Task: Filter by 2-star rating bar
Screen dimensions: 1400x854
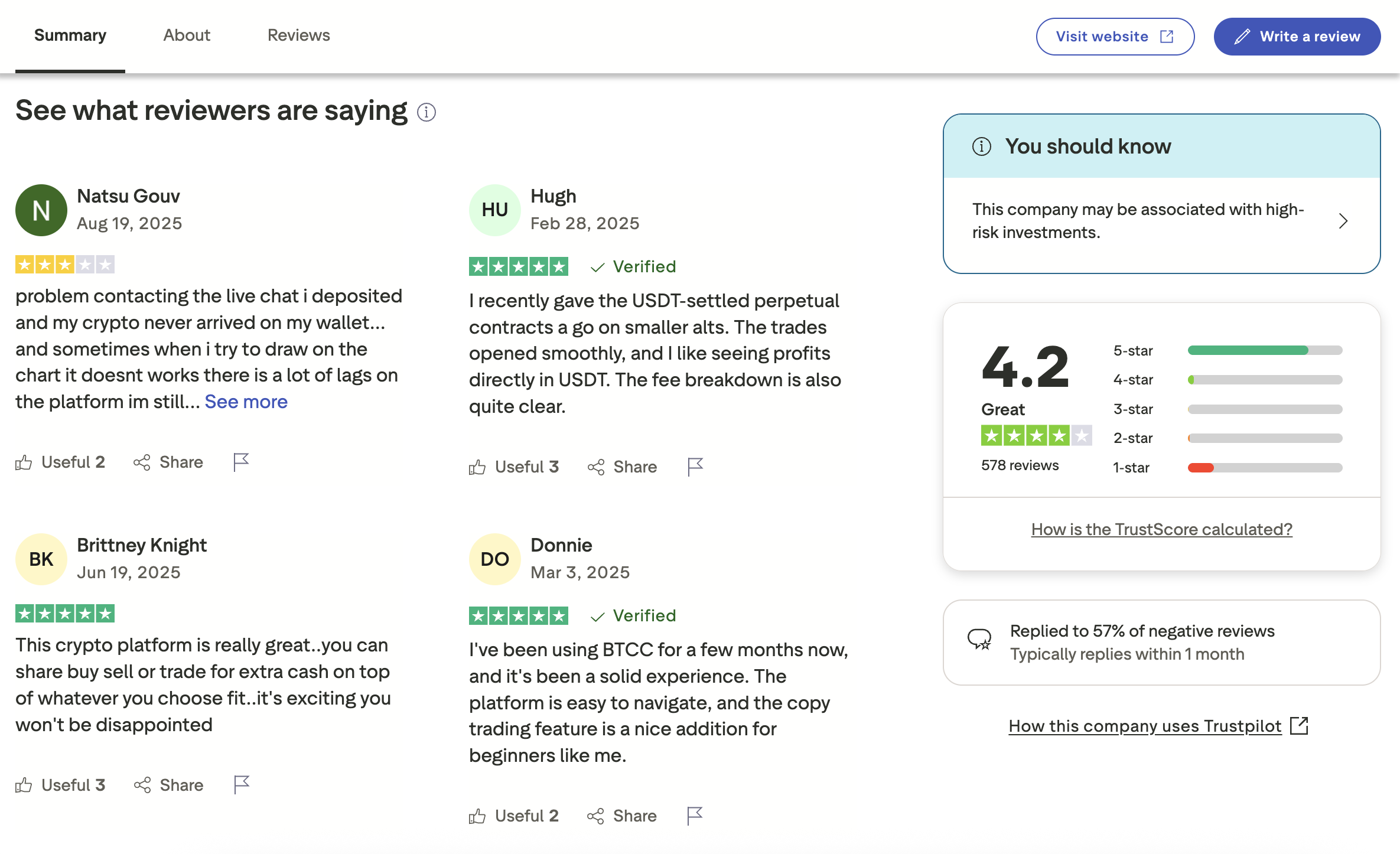Action: click(x=1265, y=438)
